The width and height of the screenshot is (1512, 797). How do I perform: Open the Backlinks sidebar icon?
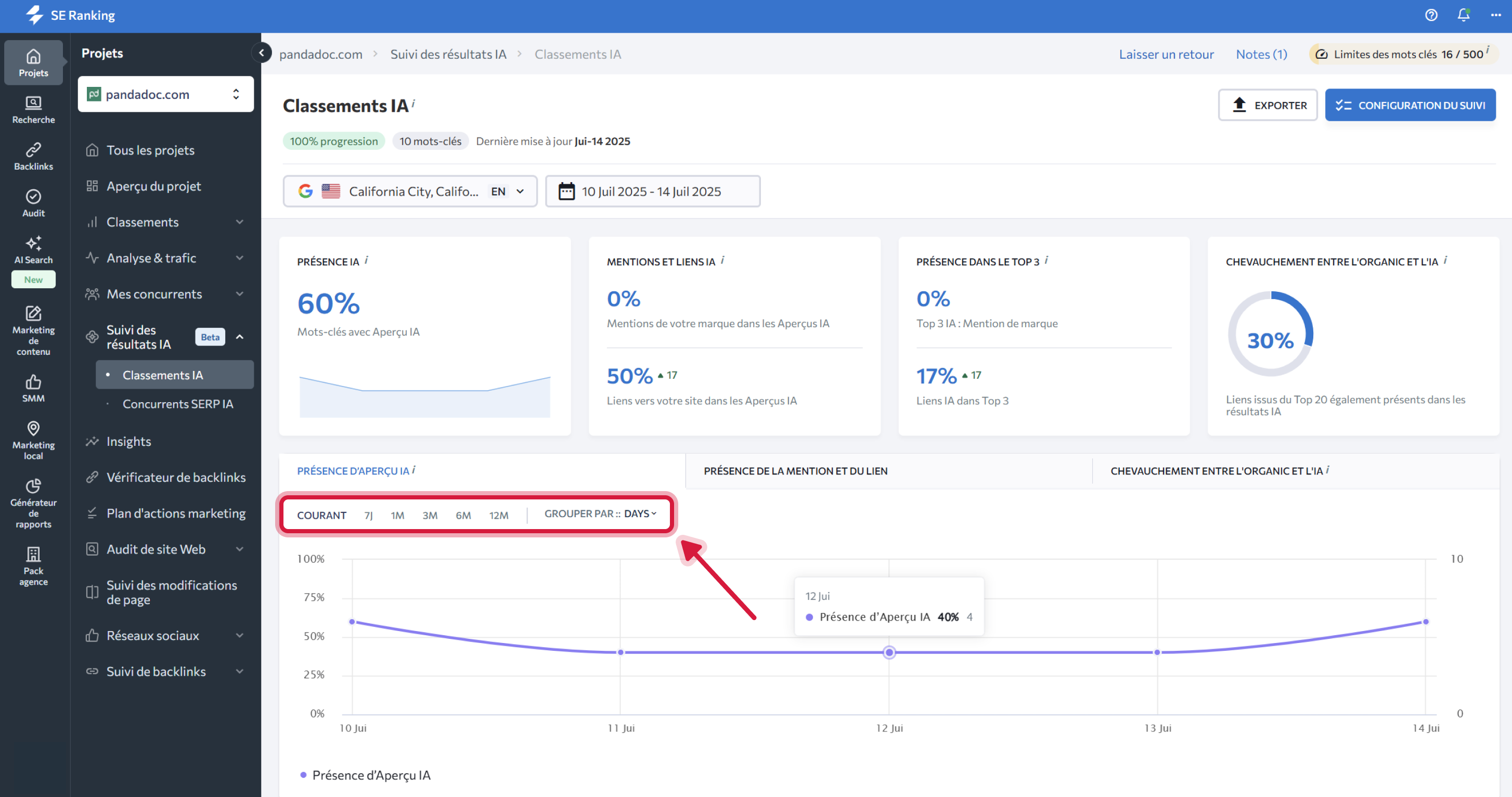tap(33, 157)
